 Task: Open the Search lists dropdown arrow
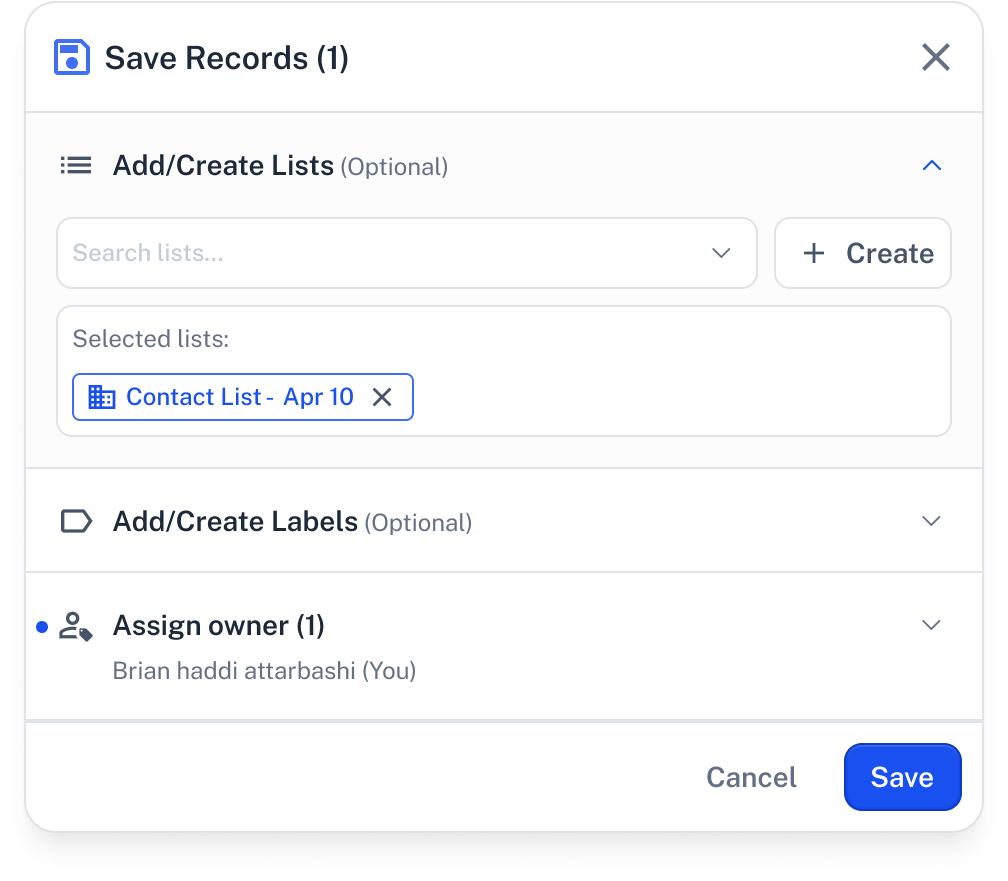[x=721, y=253]
